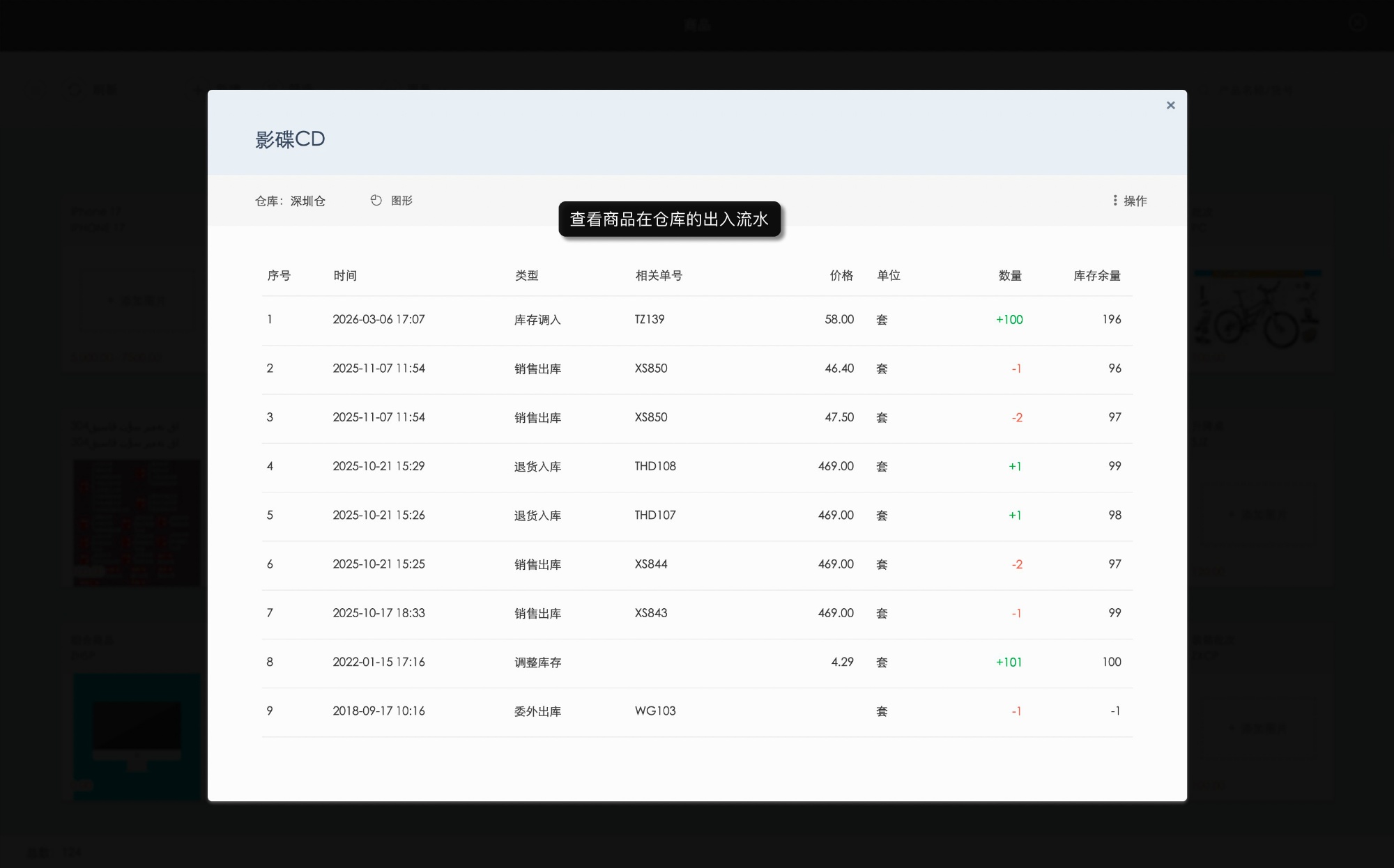Open related order THD107
This screenshot has width=1394, height=868.
[654, 515]
